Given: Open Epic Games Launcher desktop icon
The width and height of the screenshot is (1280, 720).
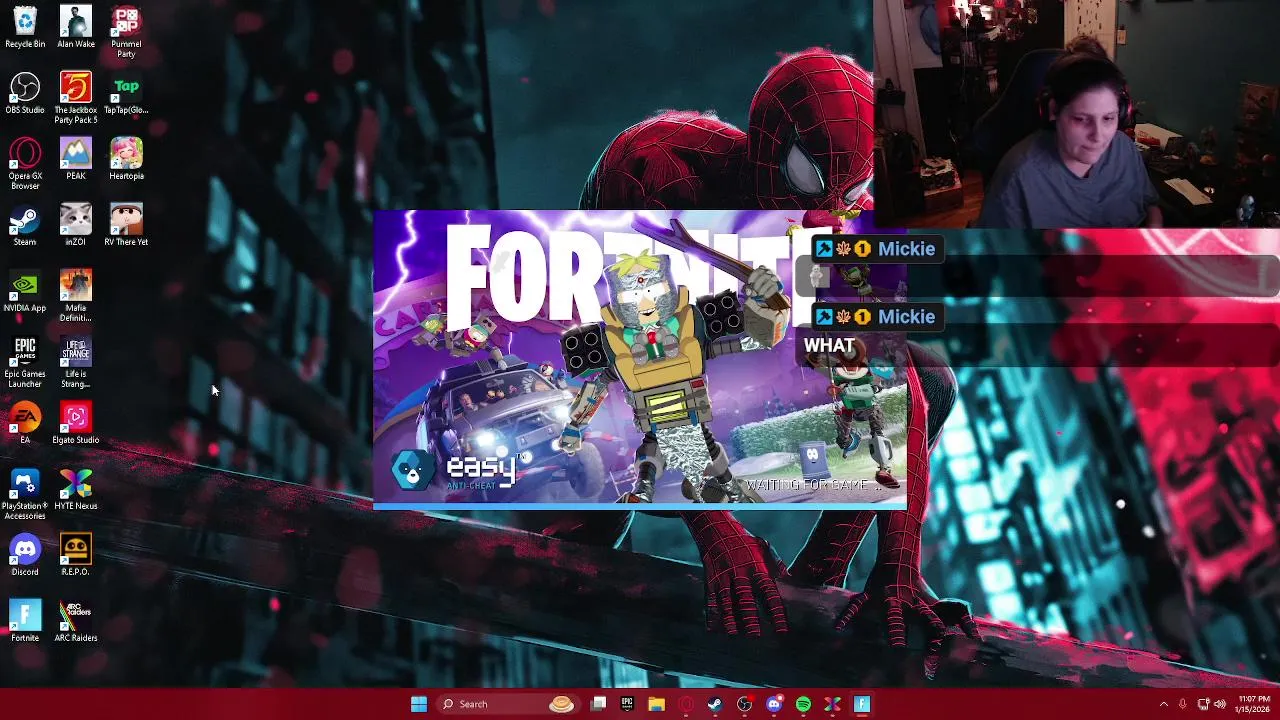Looking at the screenshot, I should [x=25, y=362].
